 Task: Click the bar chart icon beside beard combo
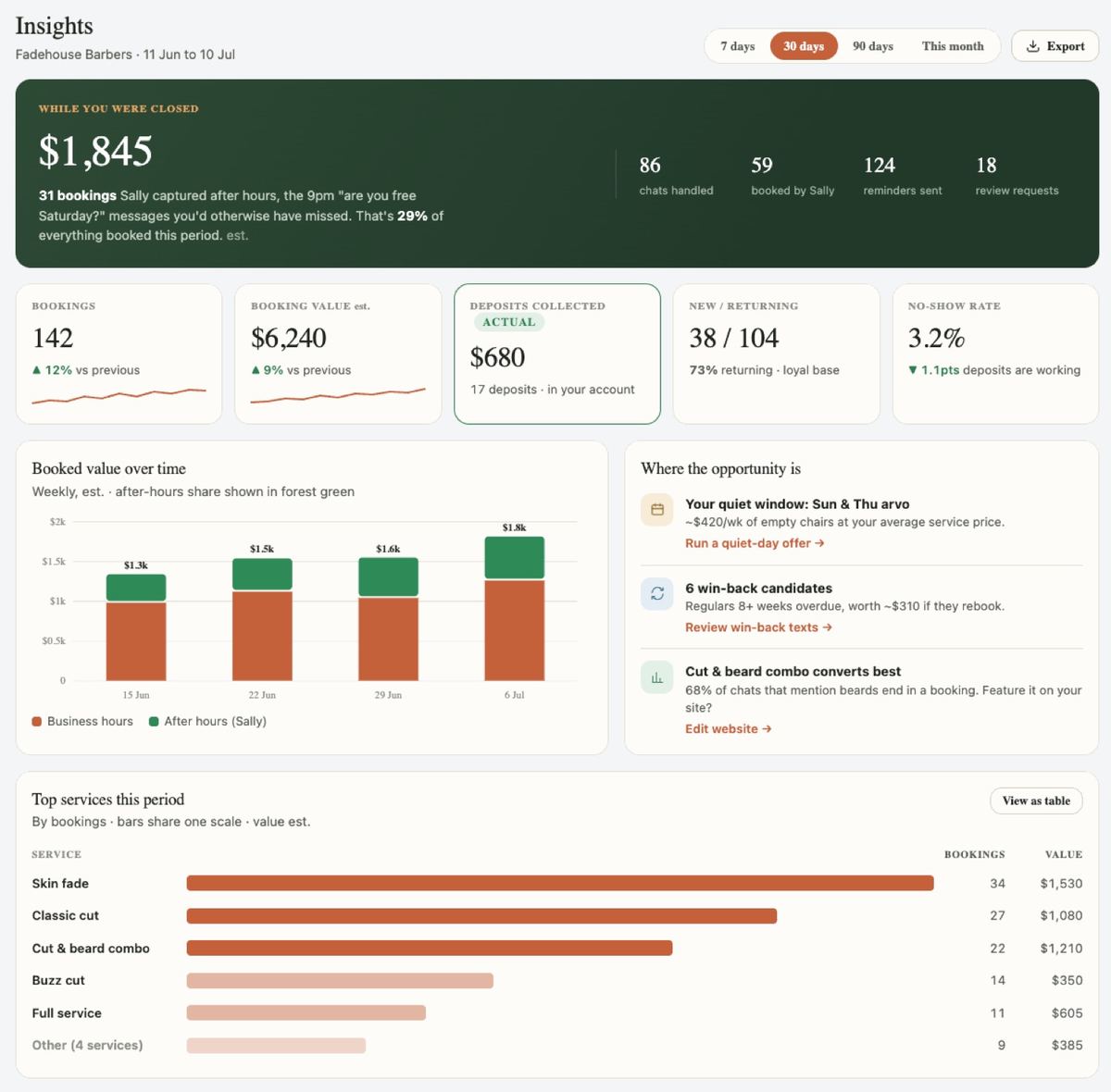pos(657,677)
